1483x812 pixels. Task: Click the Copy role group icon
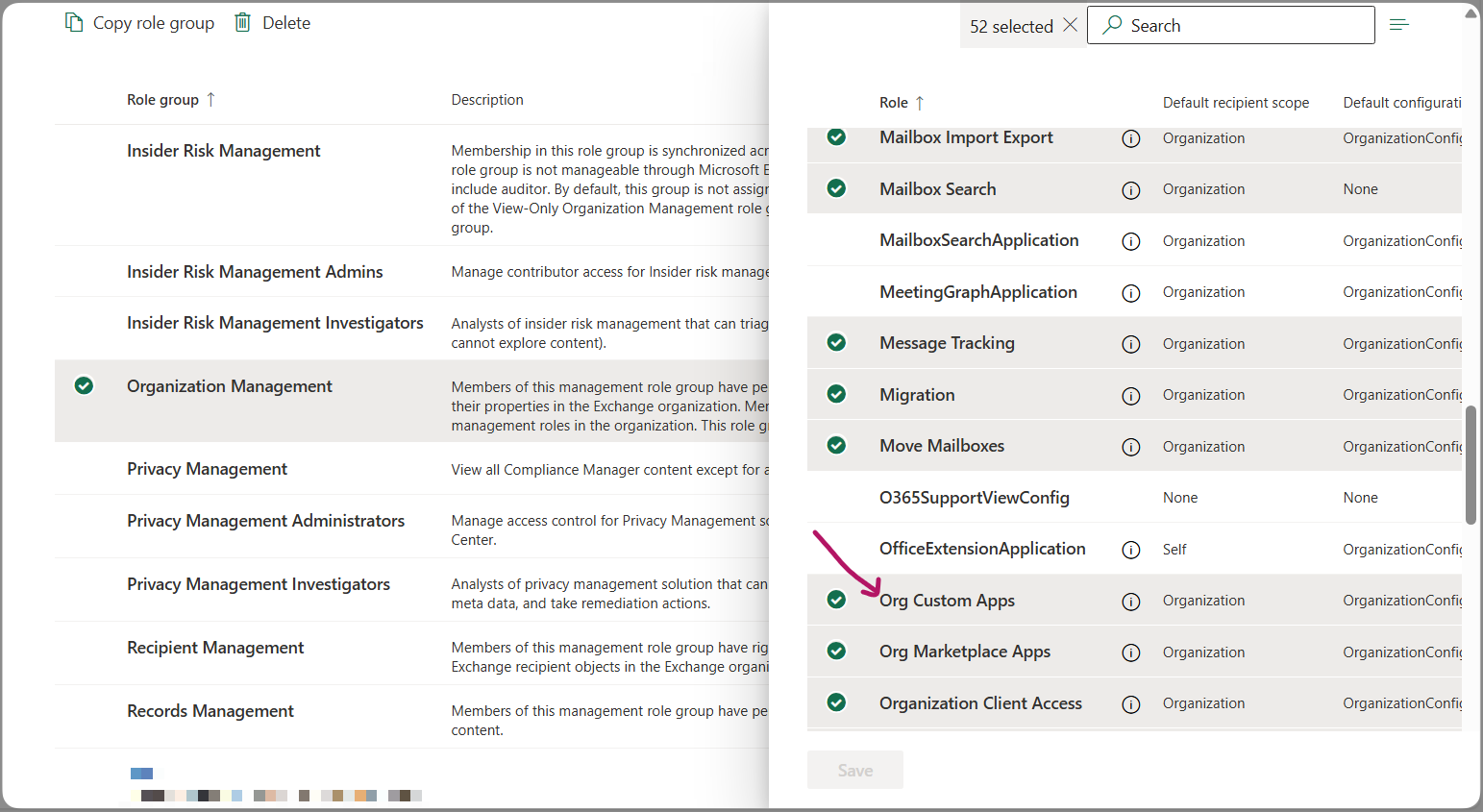point(74,22)
